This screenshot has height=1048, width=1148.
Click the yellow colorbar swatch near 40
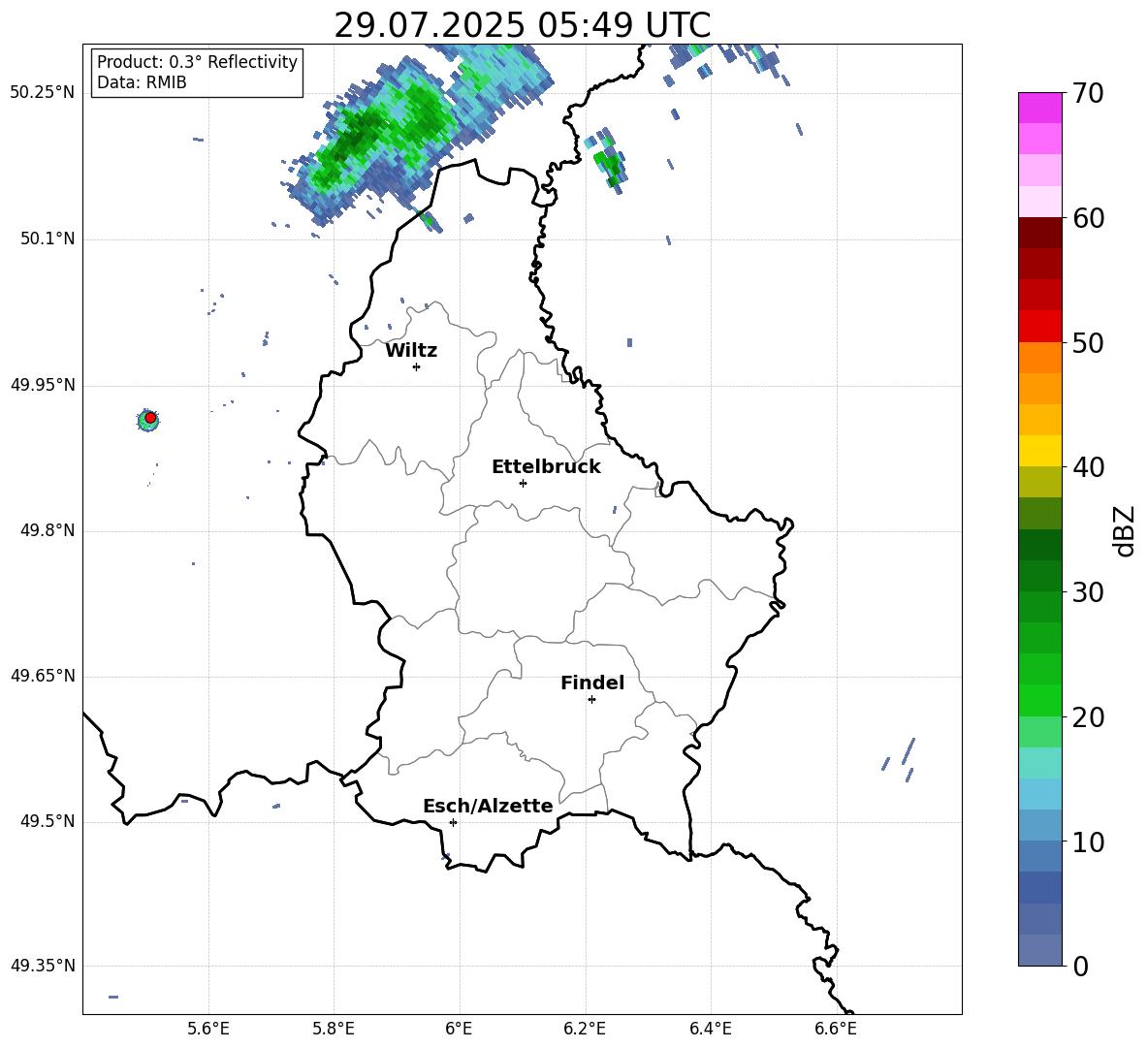pos(1039,451)
